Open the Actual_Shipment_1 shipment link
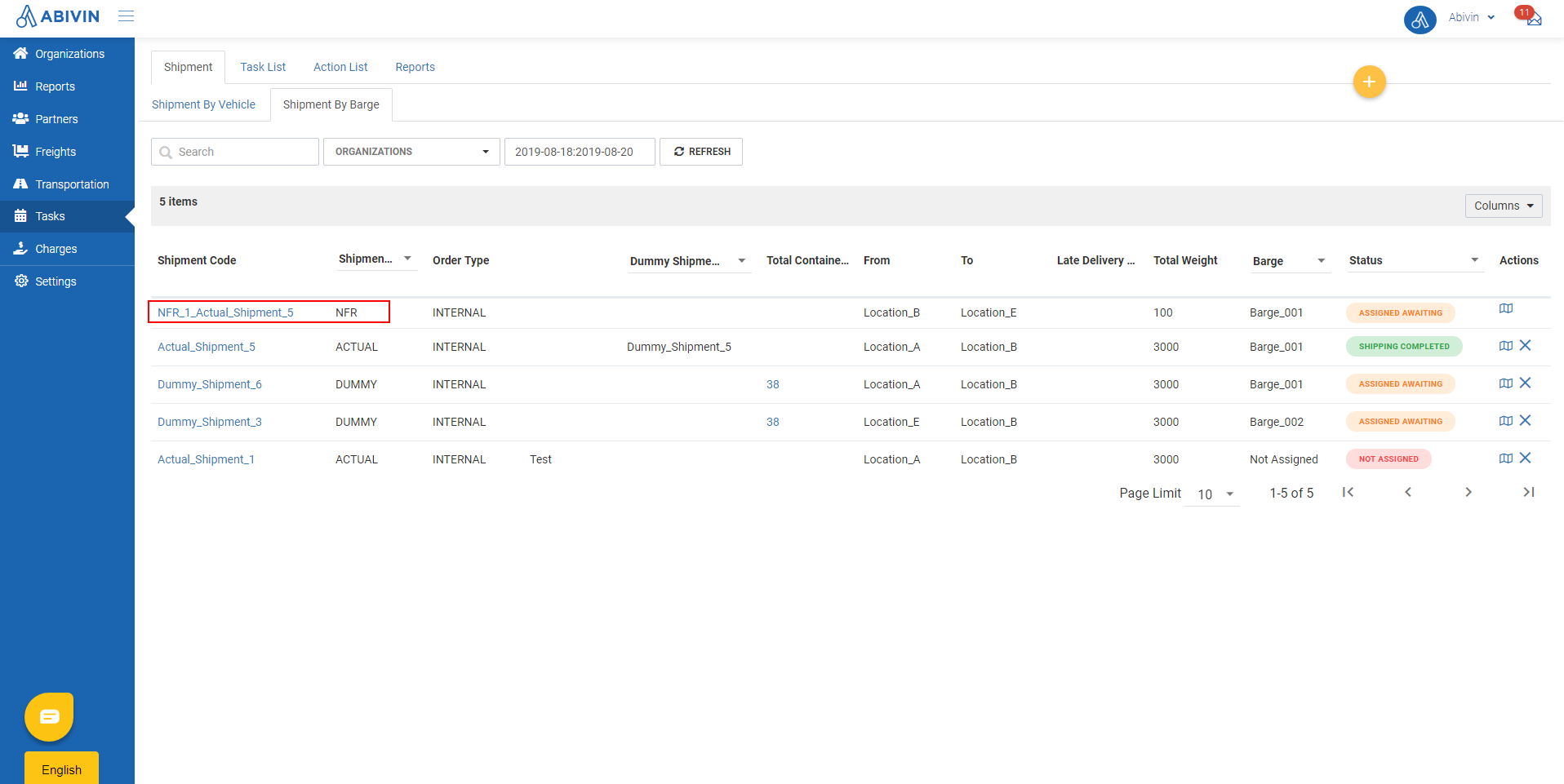The width and height of the screenshot is (1564, 784). (x=206, y=459)
